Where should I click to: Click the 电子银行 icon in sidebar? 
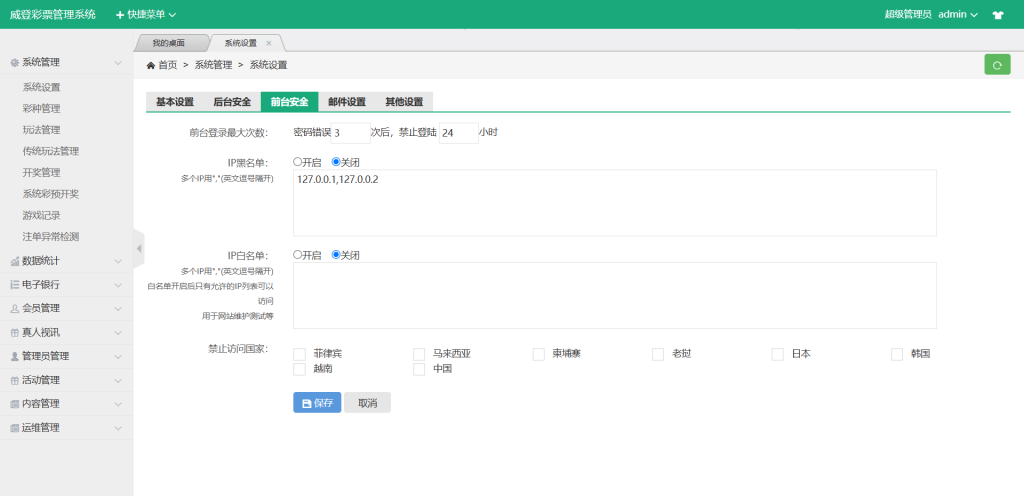pyautogui.click(x=14, y=285)
